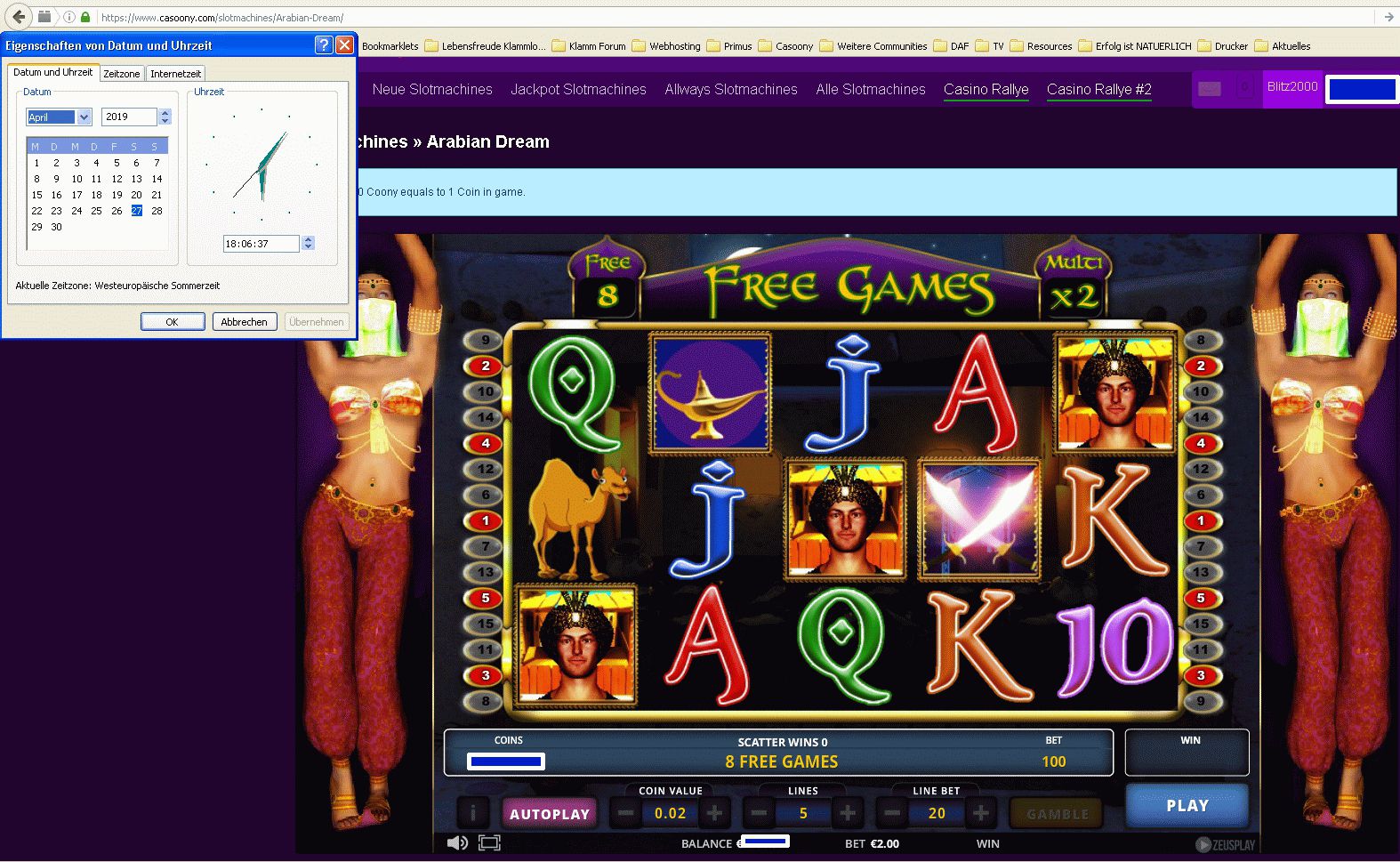Open the site info (i) icon
The image size is (1400, 862).
pos(69,17)
